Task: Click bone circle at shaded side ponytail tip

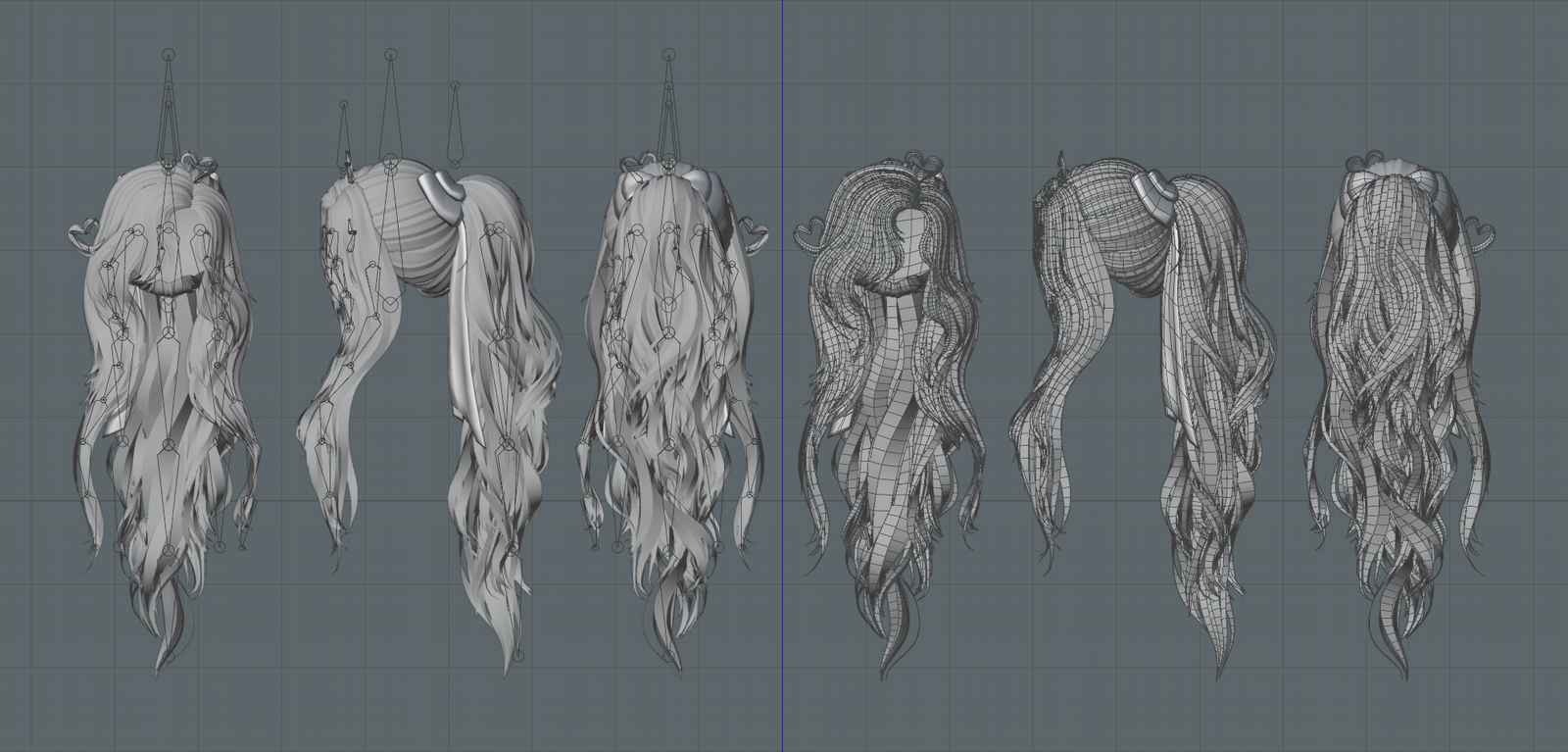Action: coord(517,655)
